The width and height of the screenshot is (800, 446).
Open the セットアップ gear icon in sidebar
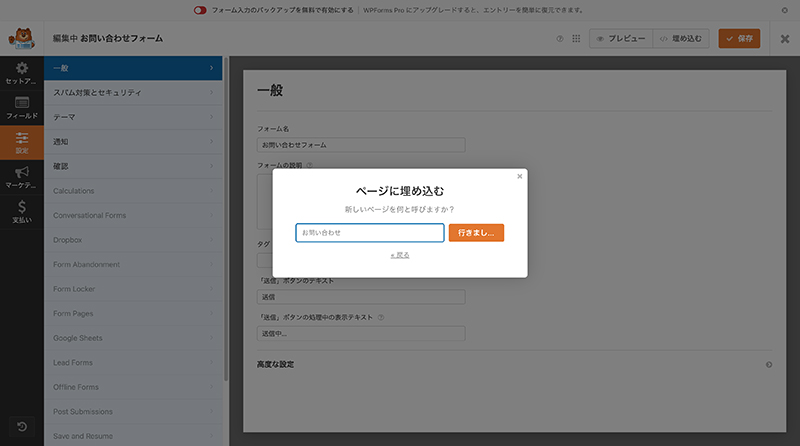tap(21, 72)
